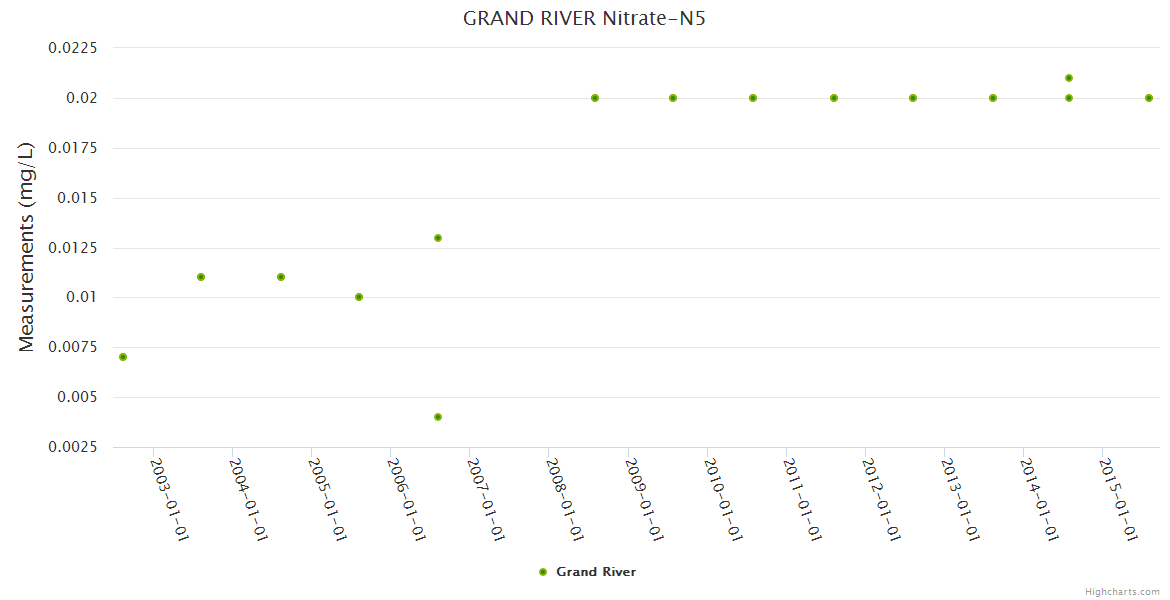Click the 0.02 point between 2010 and 2011
The width and height of the screenshot is (1170, 600).
pos(753,98)
